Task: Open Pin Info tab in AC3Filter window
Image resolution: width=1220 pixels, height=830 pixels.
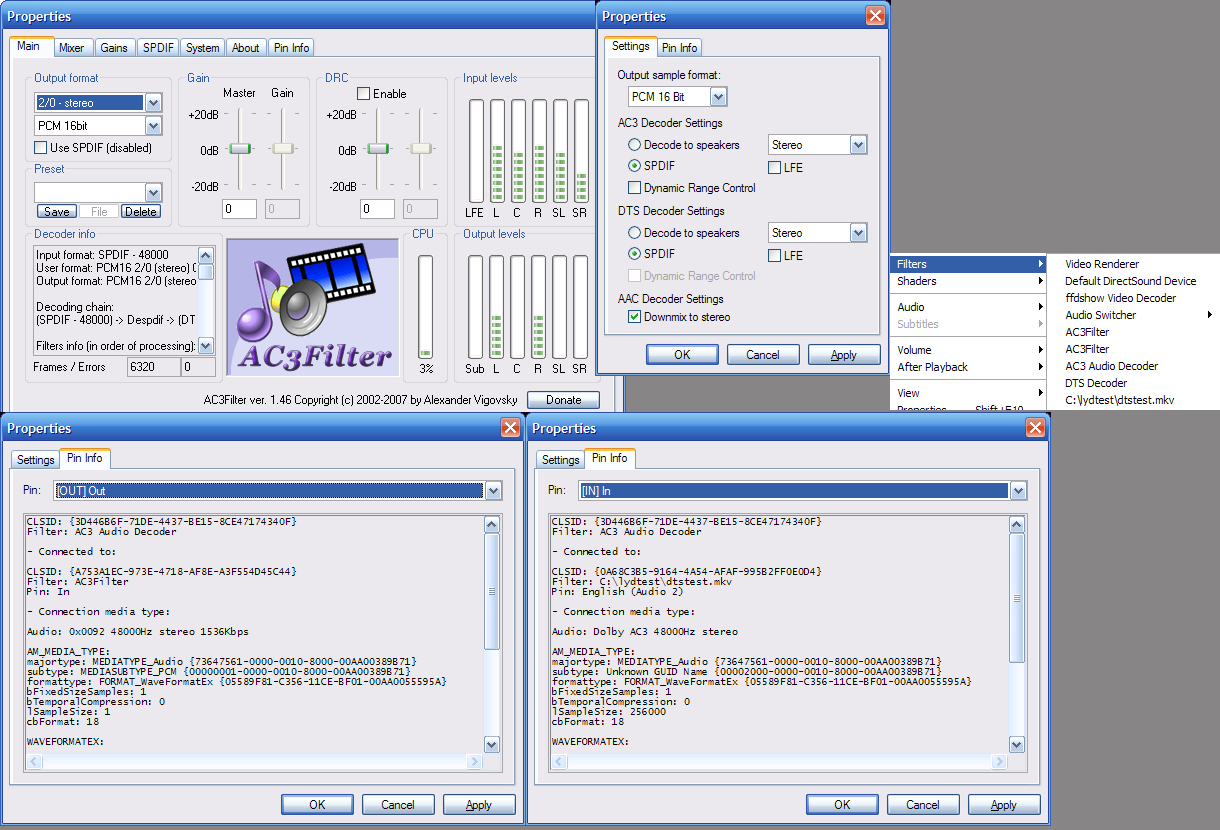Action: tap(292, 48)
